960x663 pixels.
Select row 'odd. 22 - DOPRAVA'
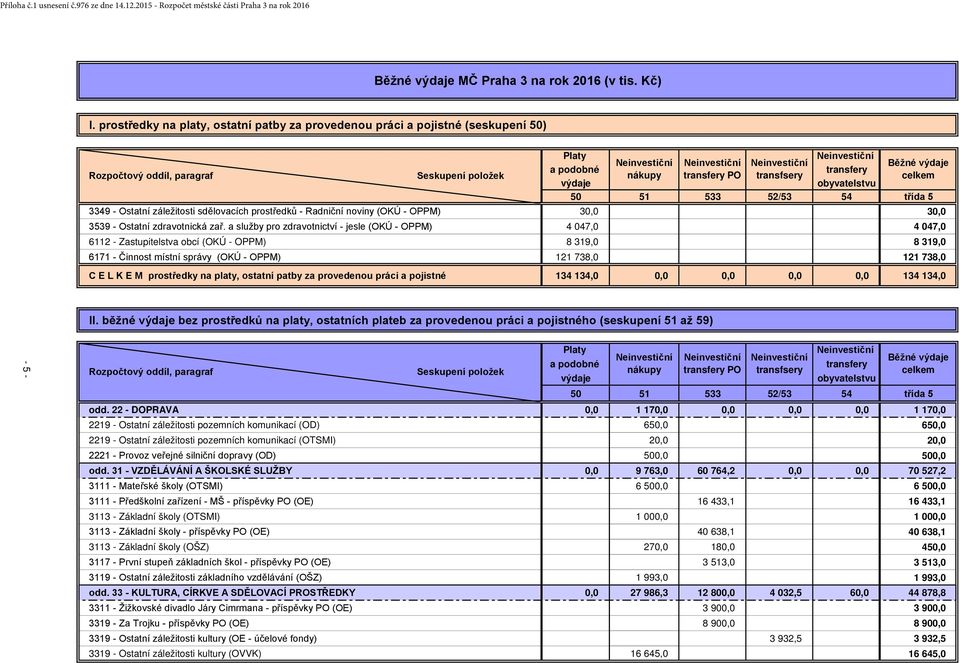point(517,410)
